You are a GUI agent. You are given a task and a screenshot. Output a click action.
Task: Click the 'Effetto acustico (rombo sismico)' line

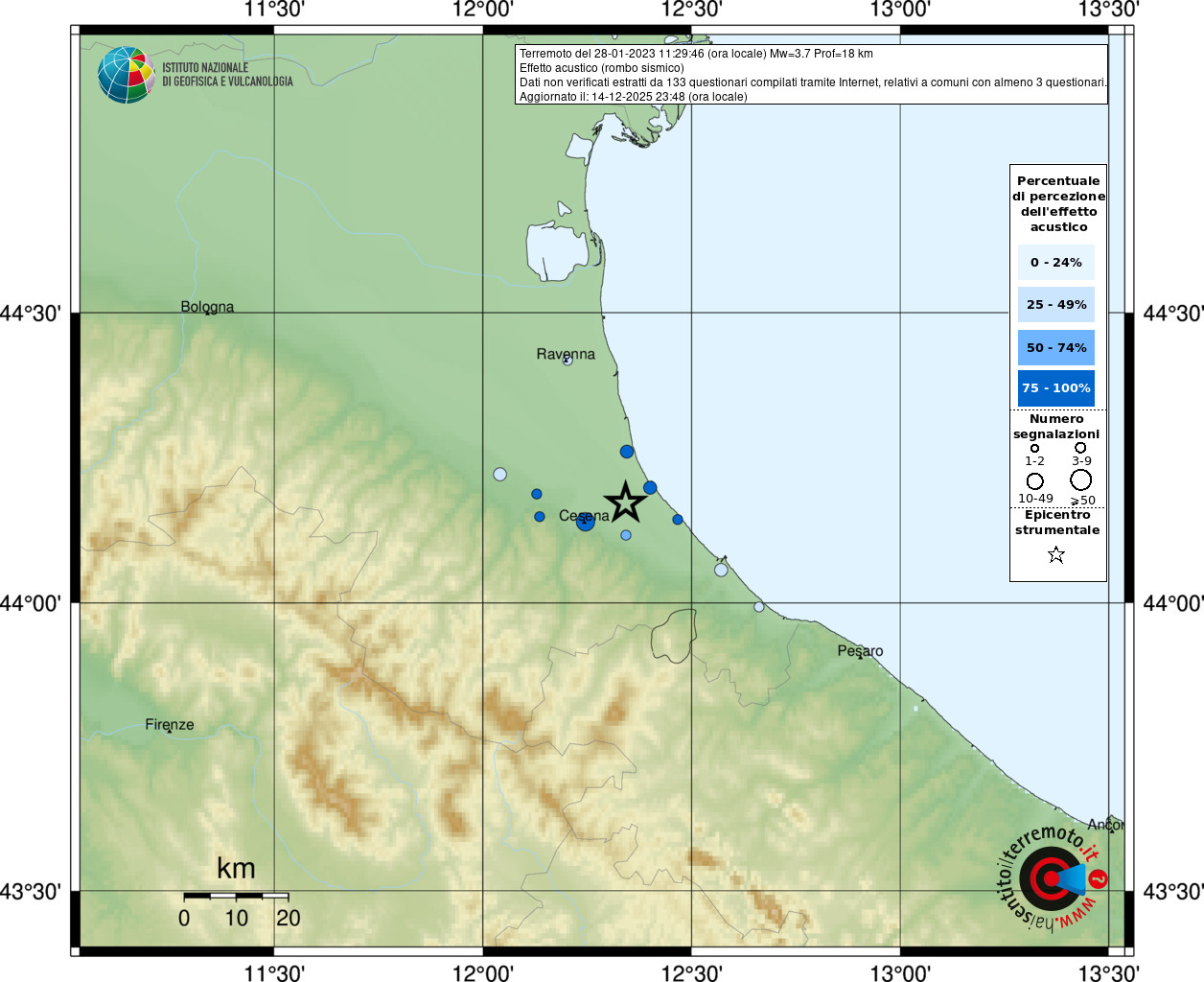(x=602, y=68)
